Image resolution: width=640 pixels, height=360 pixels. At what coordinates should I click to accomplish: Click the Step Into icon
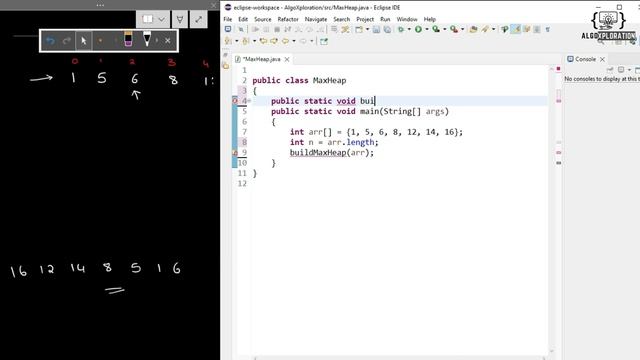tap(298, 29)
